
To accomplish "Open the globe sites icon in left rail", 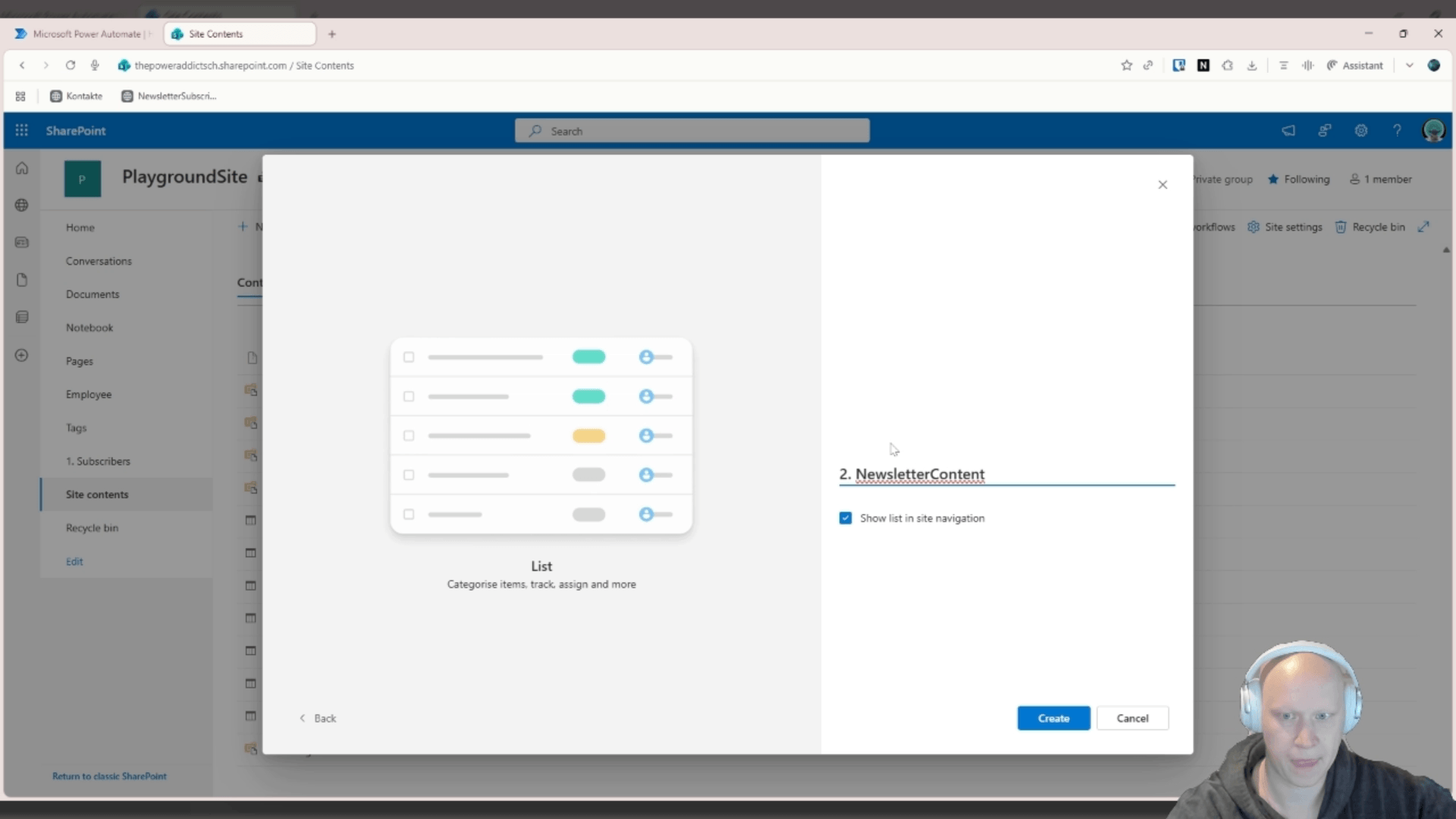I will (22, 206).
